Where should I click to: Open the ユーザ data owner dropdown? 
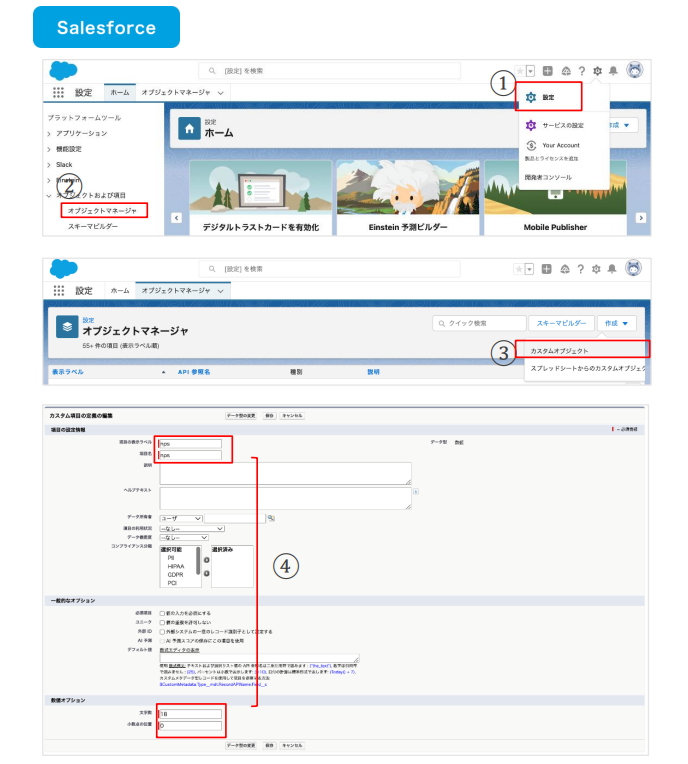coord(181,518)
